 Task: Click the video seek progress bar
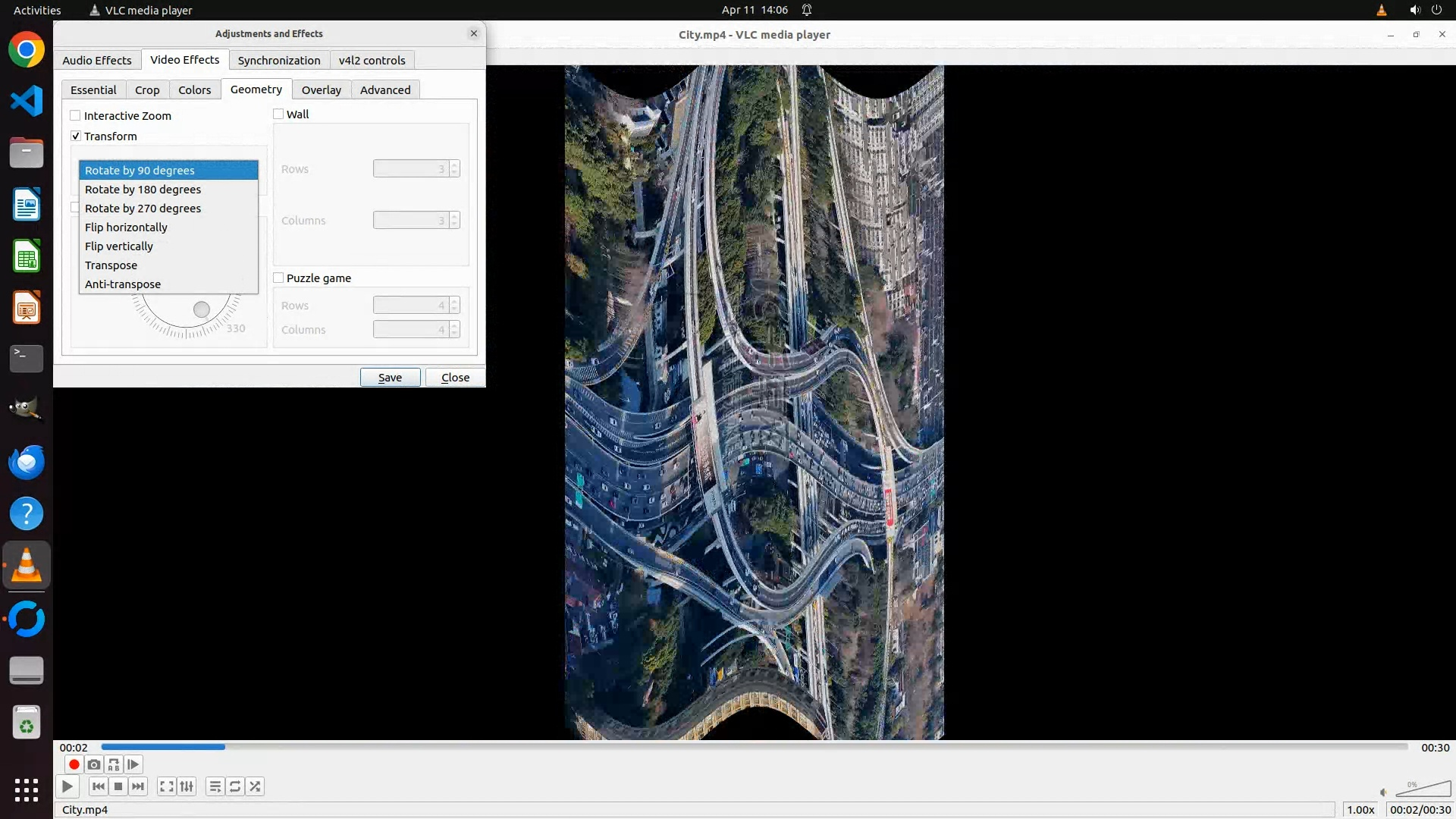pyautogui.click(x=755, y=747)
